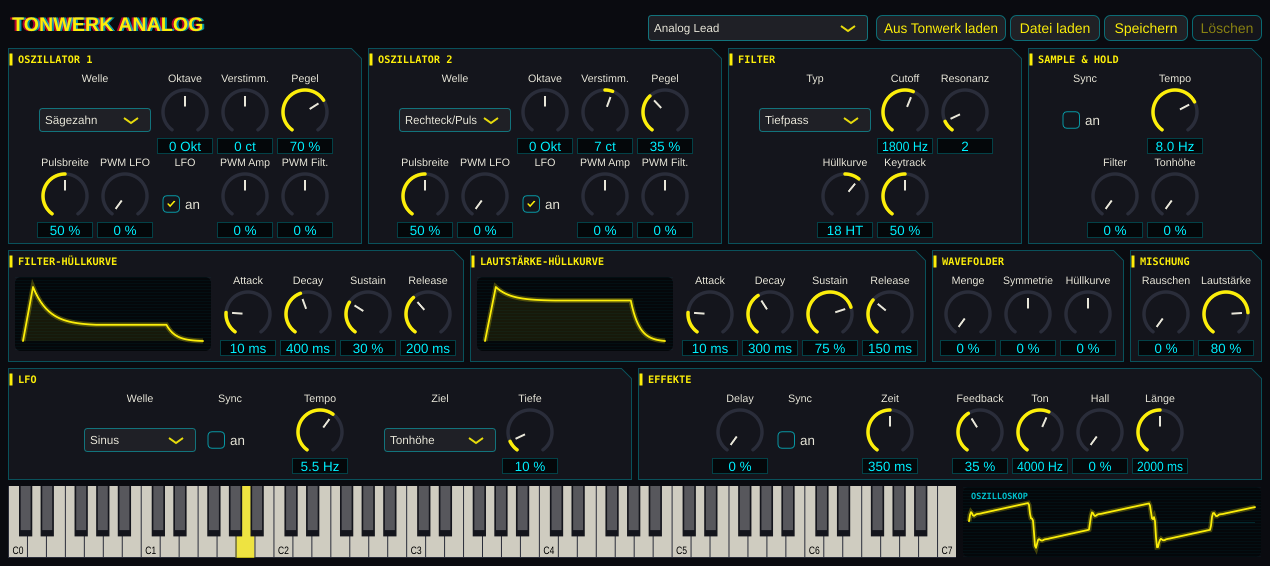Click Filter-Hüllkurve Attack knob
This screenshot has height=566, width=1270.
coord(248,314)
